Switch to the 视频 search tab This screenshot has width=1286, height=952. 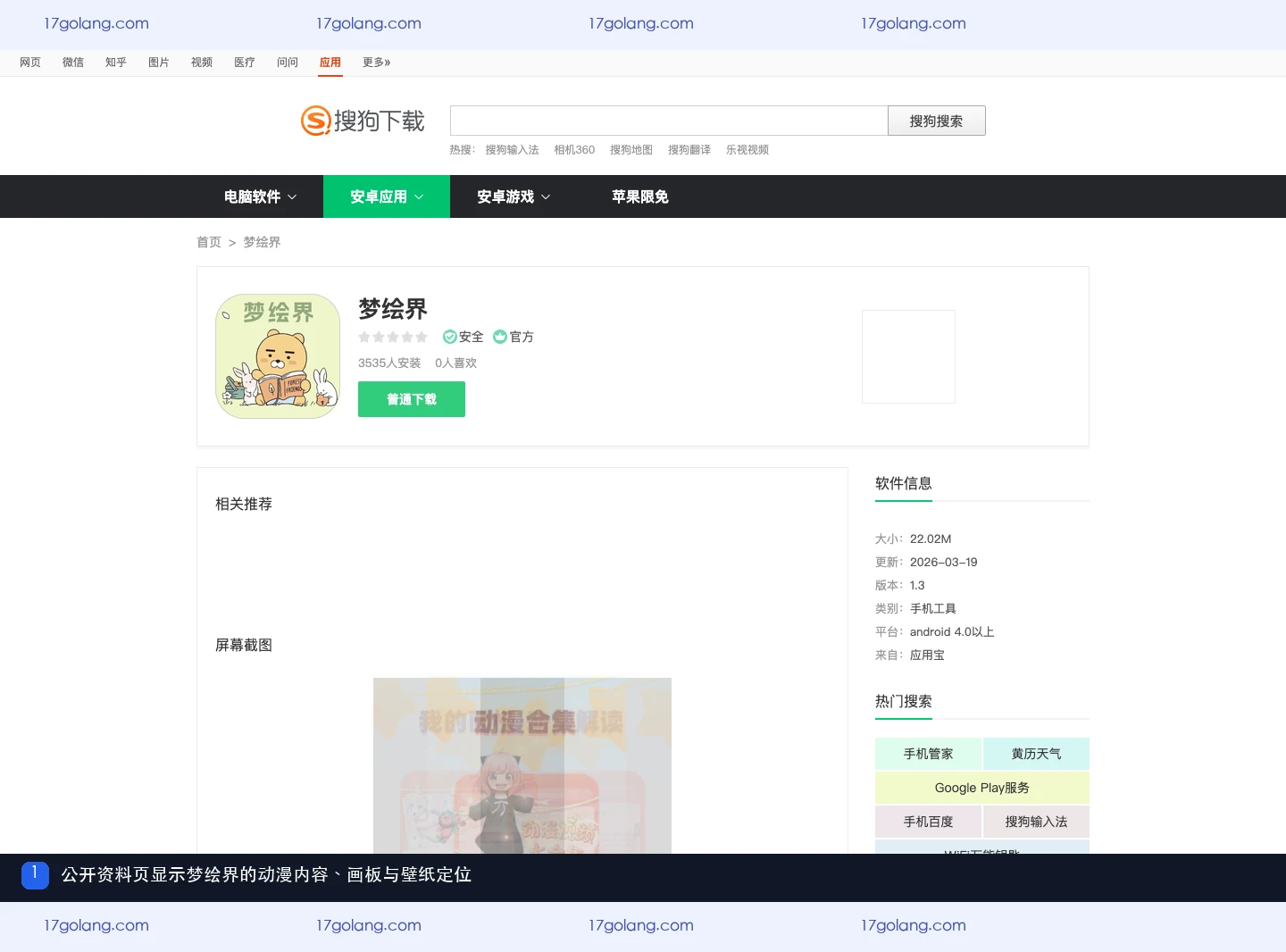202,63
